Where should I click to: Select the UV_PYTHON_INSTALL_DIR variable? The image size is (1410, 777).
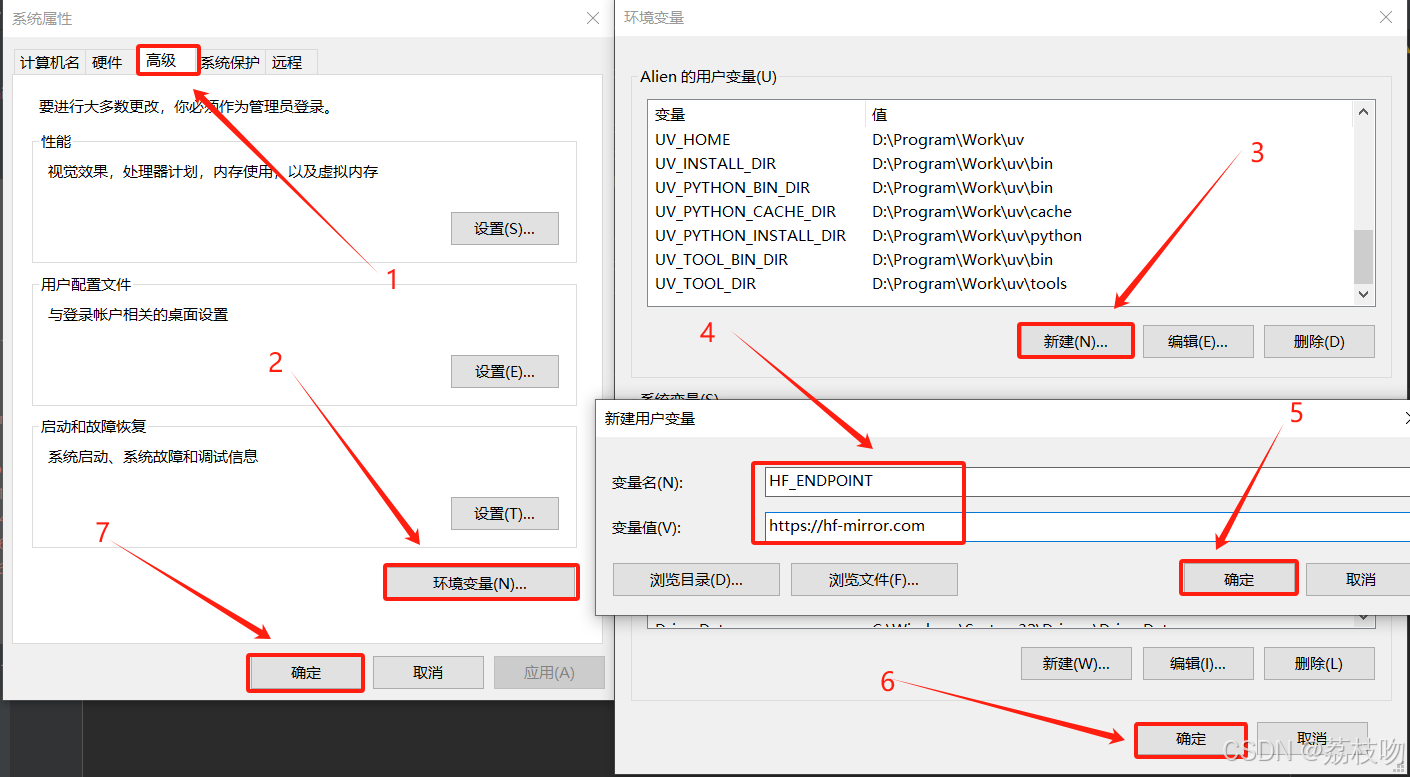coord(751,236)
